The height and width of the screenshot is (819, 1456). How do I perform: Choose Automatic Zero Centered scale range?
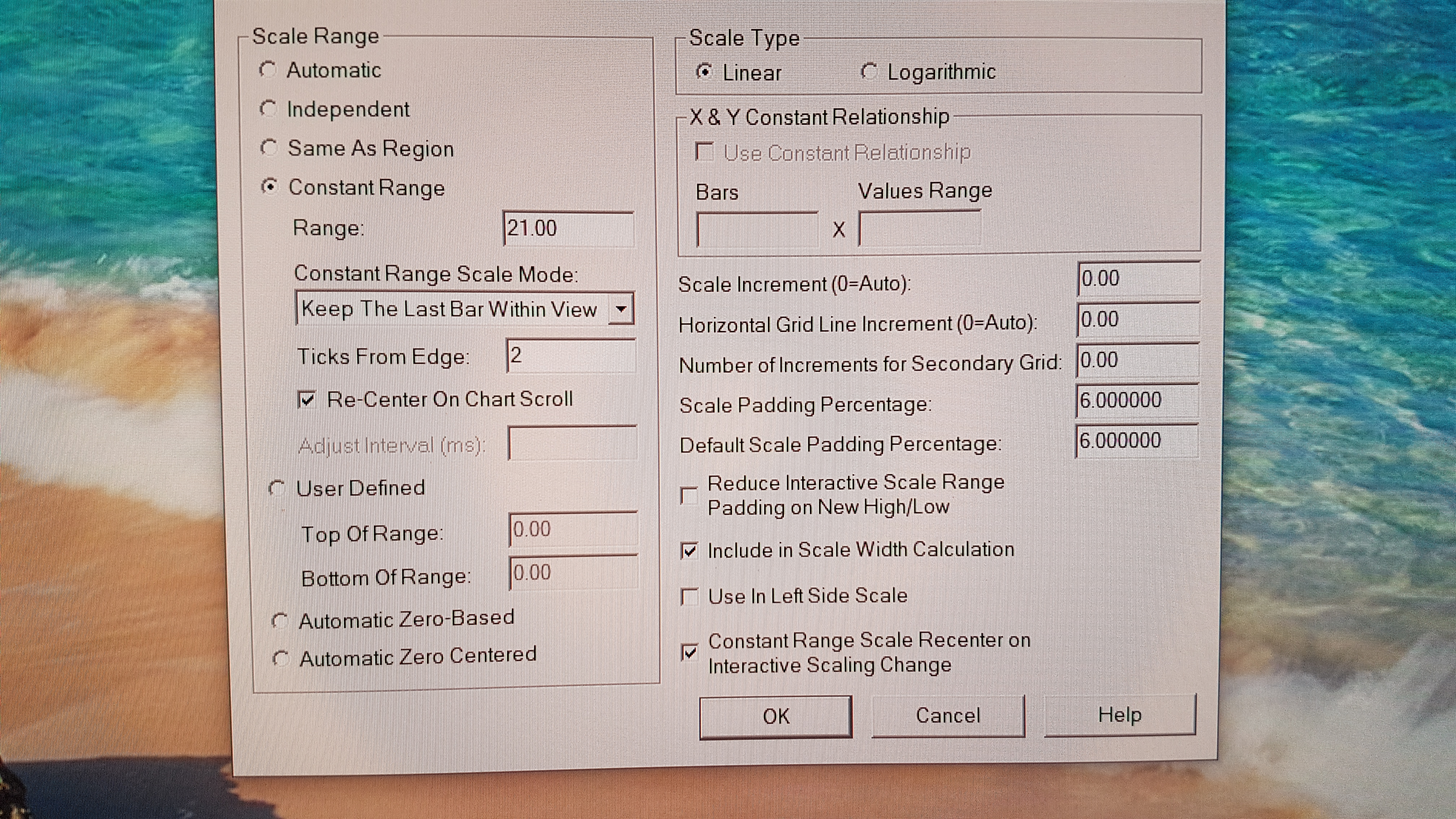pos(280,658)
